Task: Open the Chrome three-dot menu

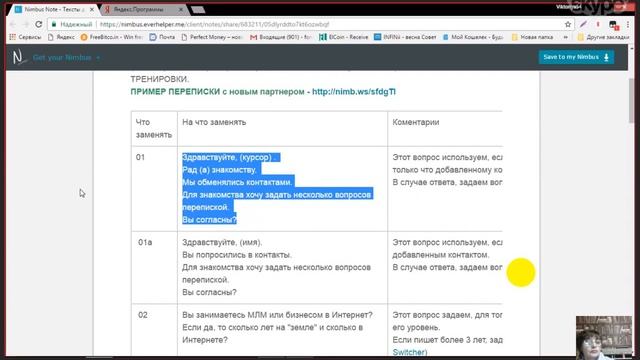Action: [x=628, y=24]
